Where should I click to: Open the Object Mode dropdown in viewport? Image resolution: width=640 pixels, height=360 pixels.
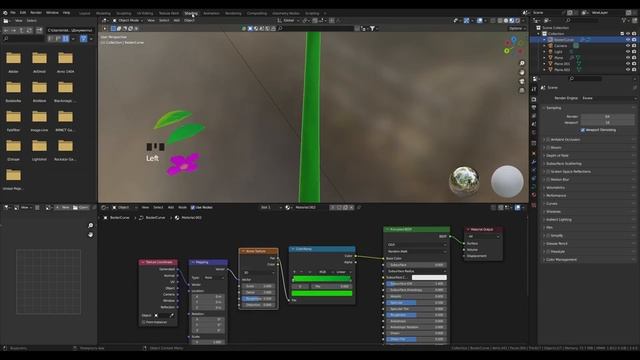(x=128, y=20)
